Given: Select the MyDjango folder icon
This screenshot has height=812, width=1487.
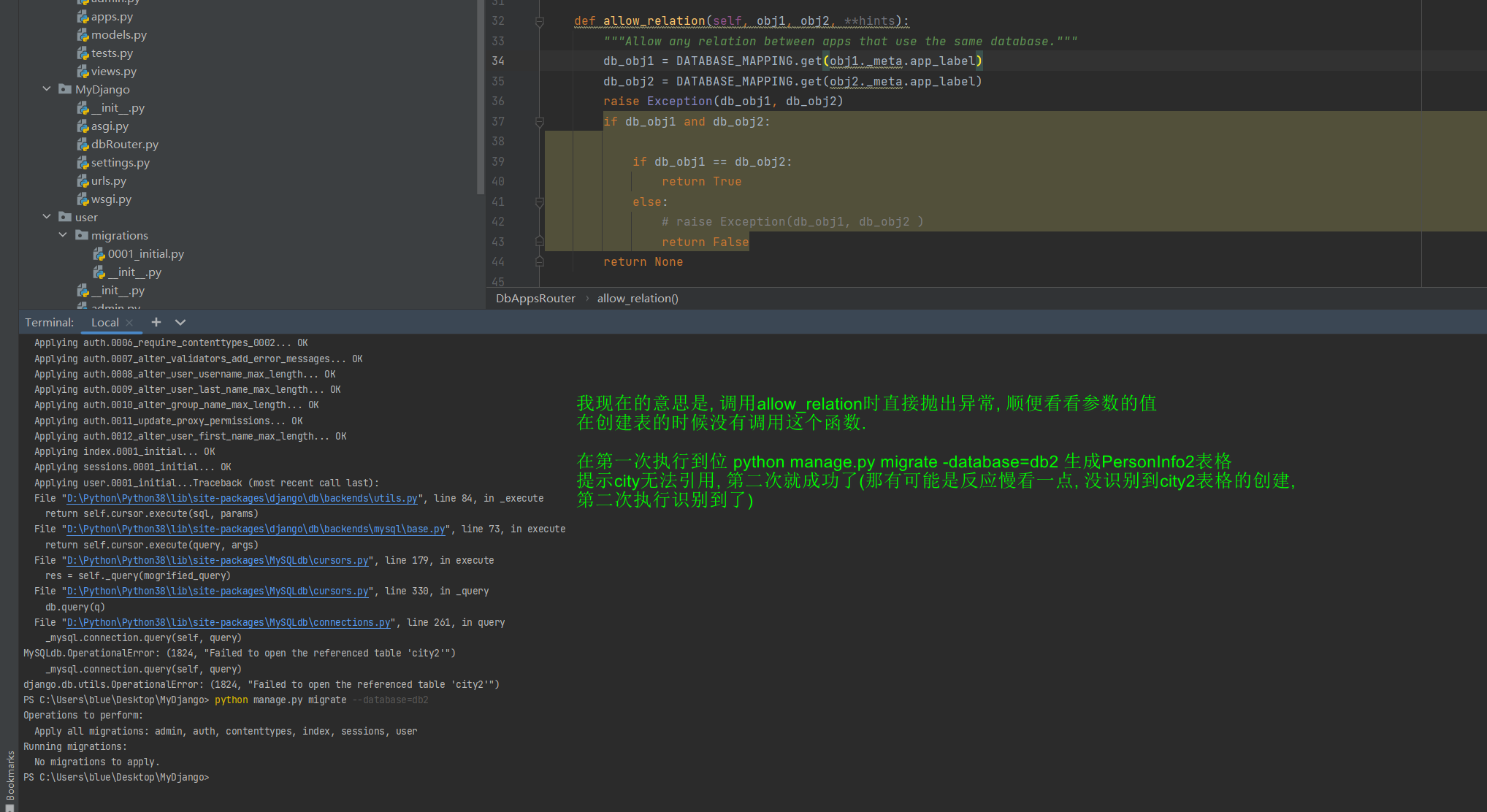Looking at the screenshot, I should pos(65,89).
